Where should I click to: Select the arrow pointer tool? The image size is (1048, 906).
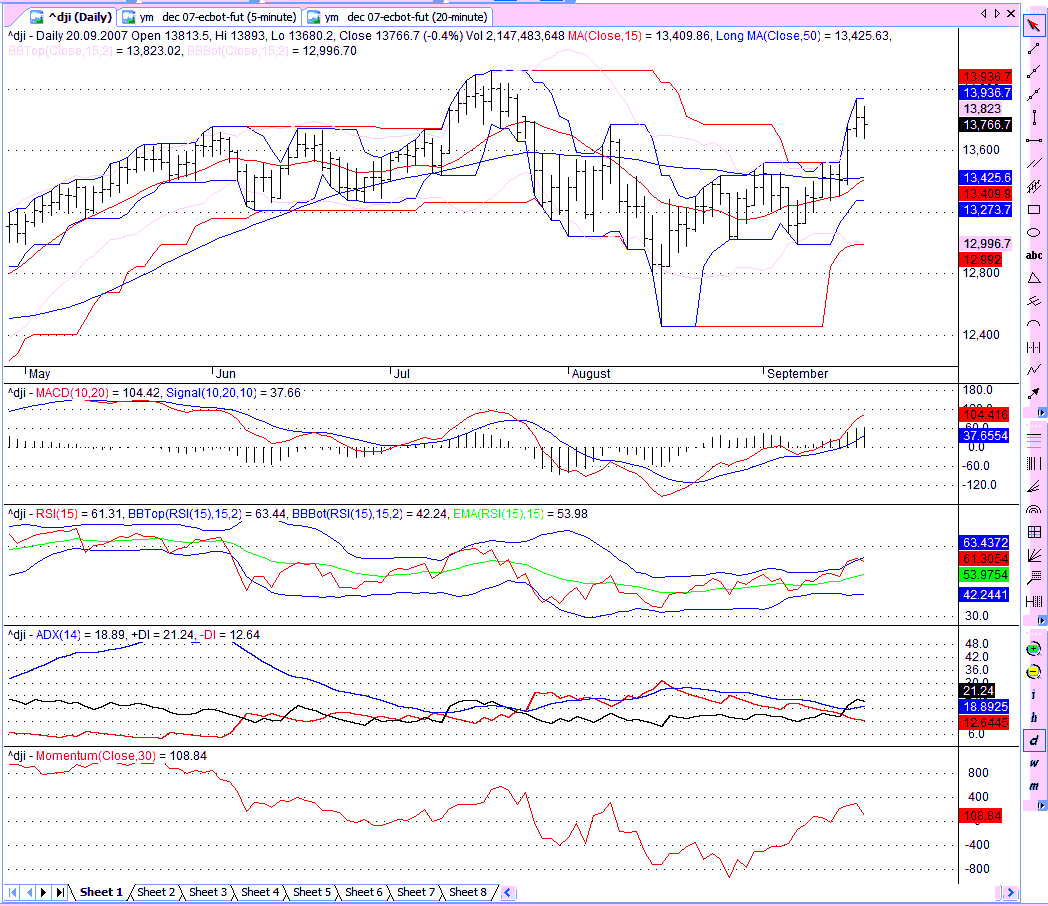1034,26
